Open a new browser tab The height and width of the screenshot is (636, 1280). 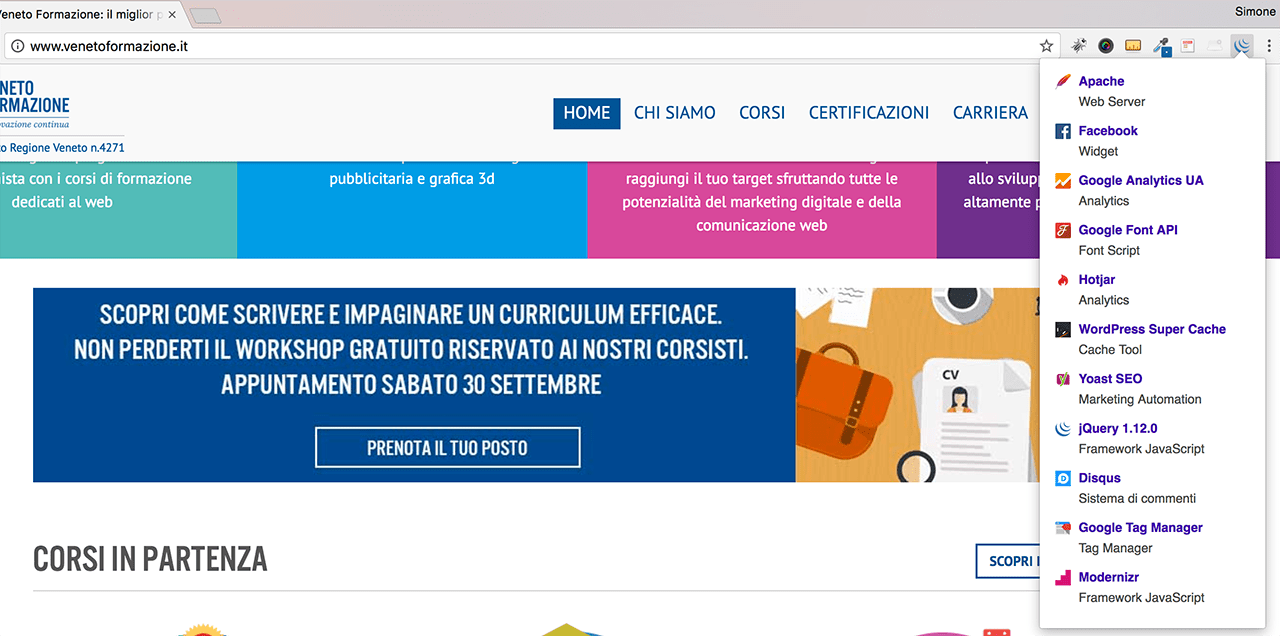tap(205, 15)
